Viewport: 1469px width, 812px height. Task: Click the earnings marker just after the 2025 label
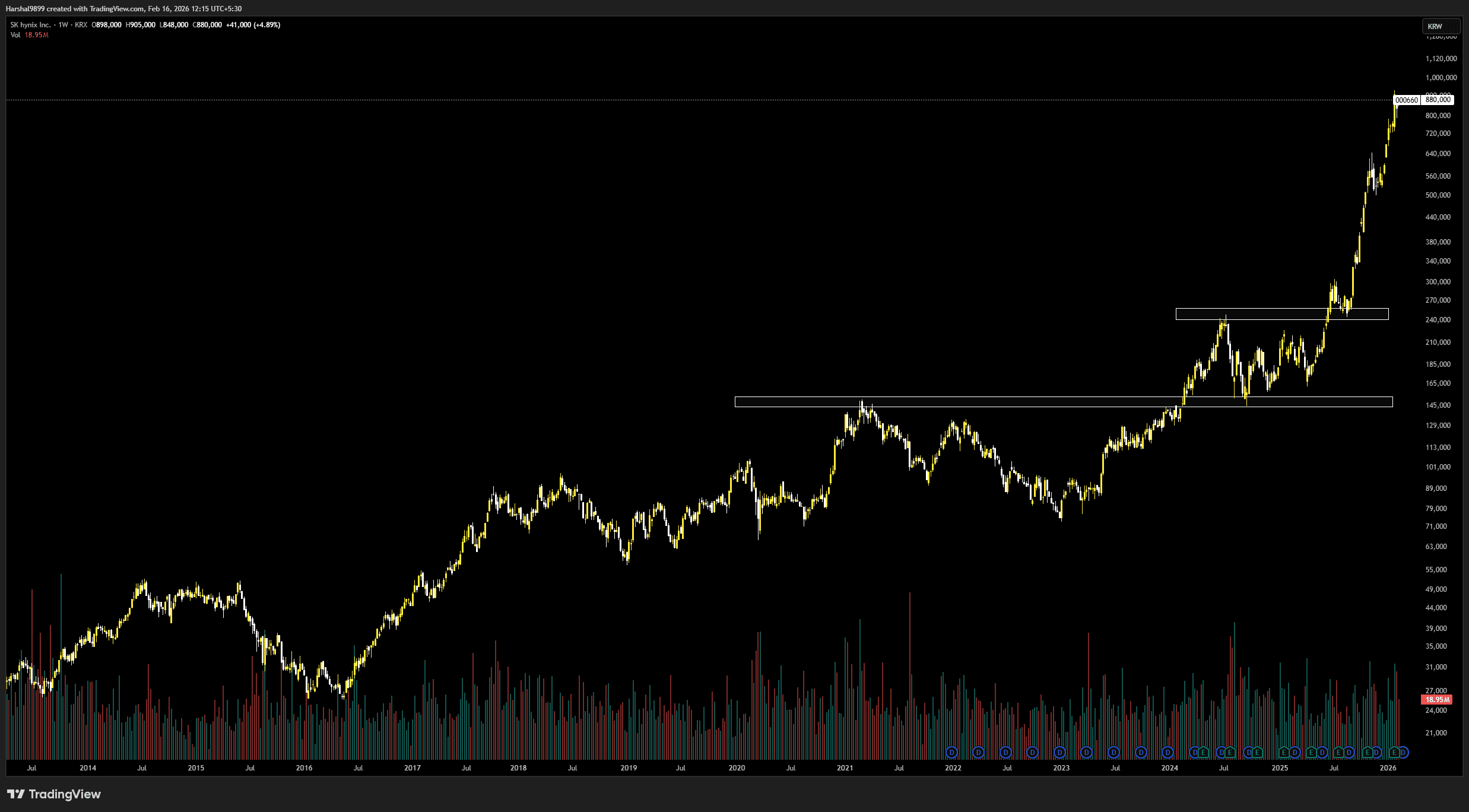click(1284, 753)
